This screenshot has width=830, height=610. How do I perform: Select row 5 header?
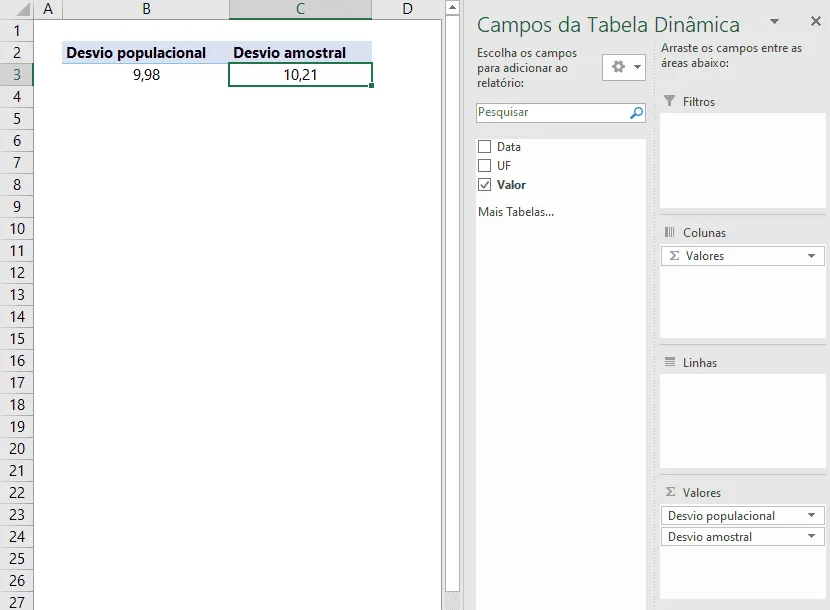click(x=17, y=119)
